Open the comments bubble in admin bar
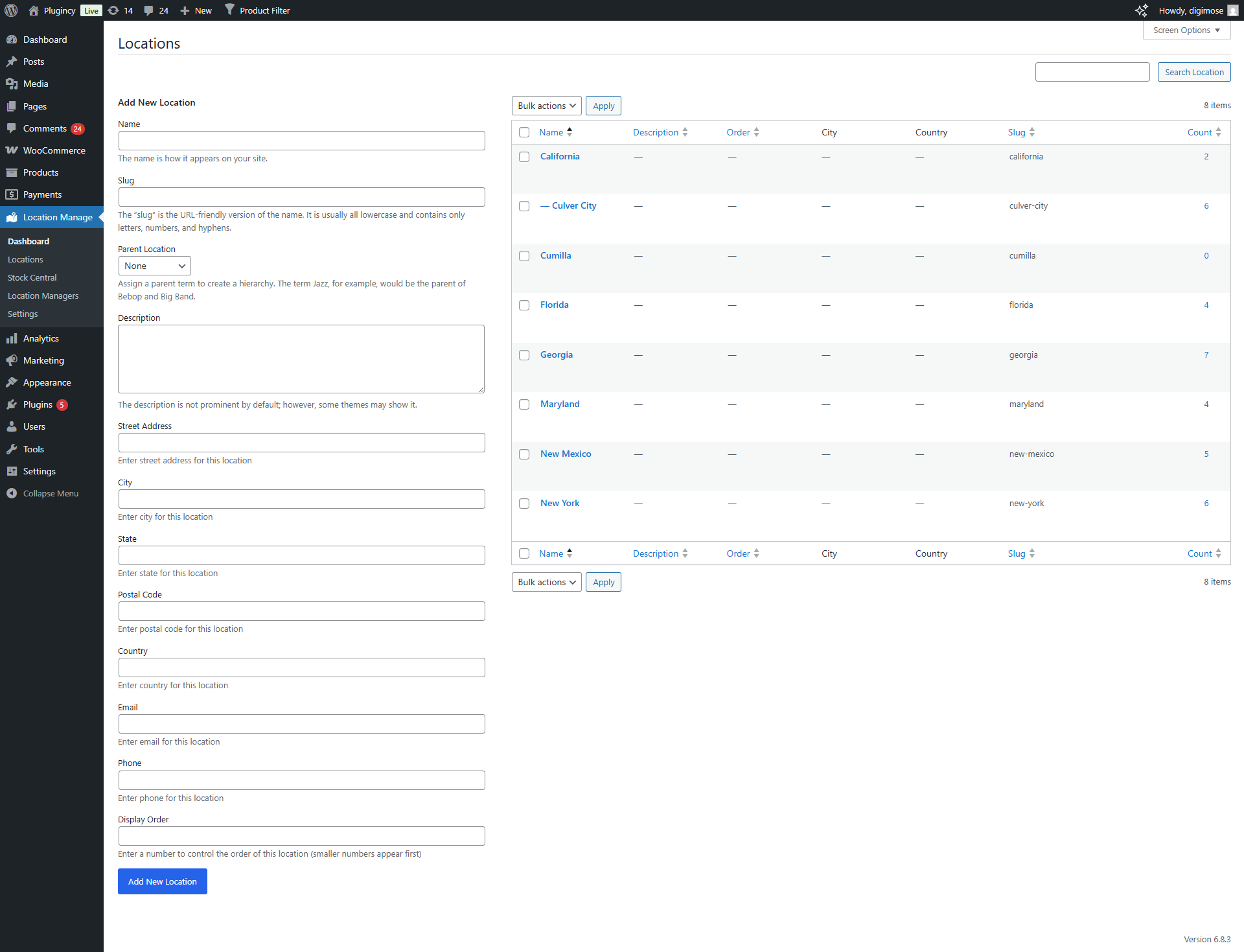Screen dimensions: 1244x952 point(149,10)
